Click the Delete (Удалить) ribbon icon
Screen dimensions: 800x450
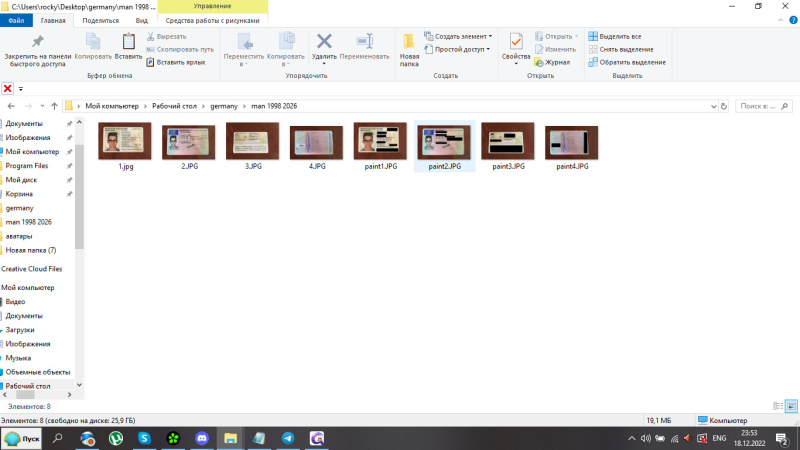pyautogui.click(x=324, y=42)
